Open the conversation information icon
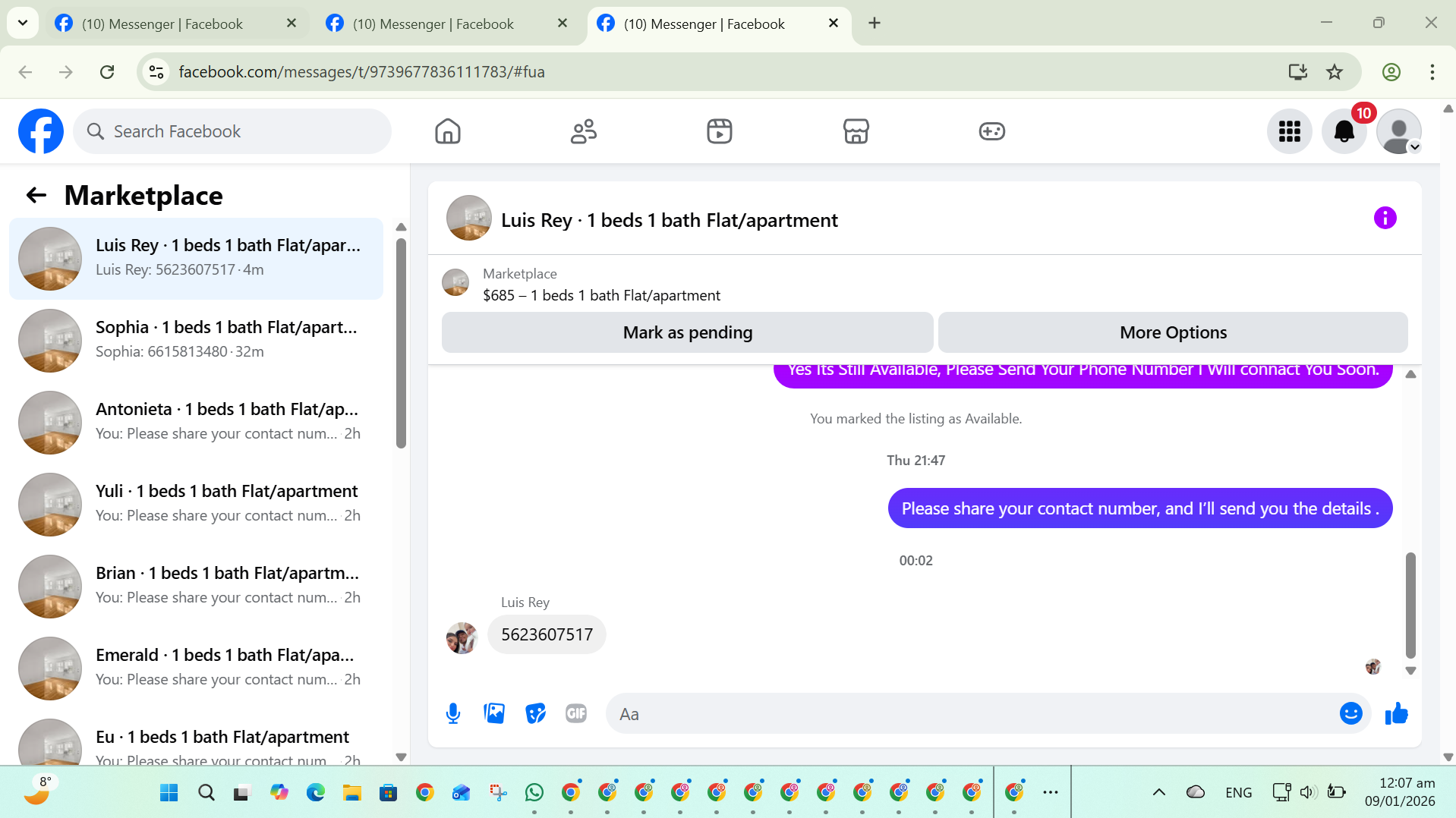Viewport: 1456px width, 818px height. 1385,219
